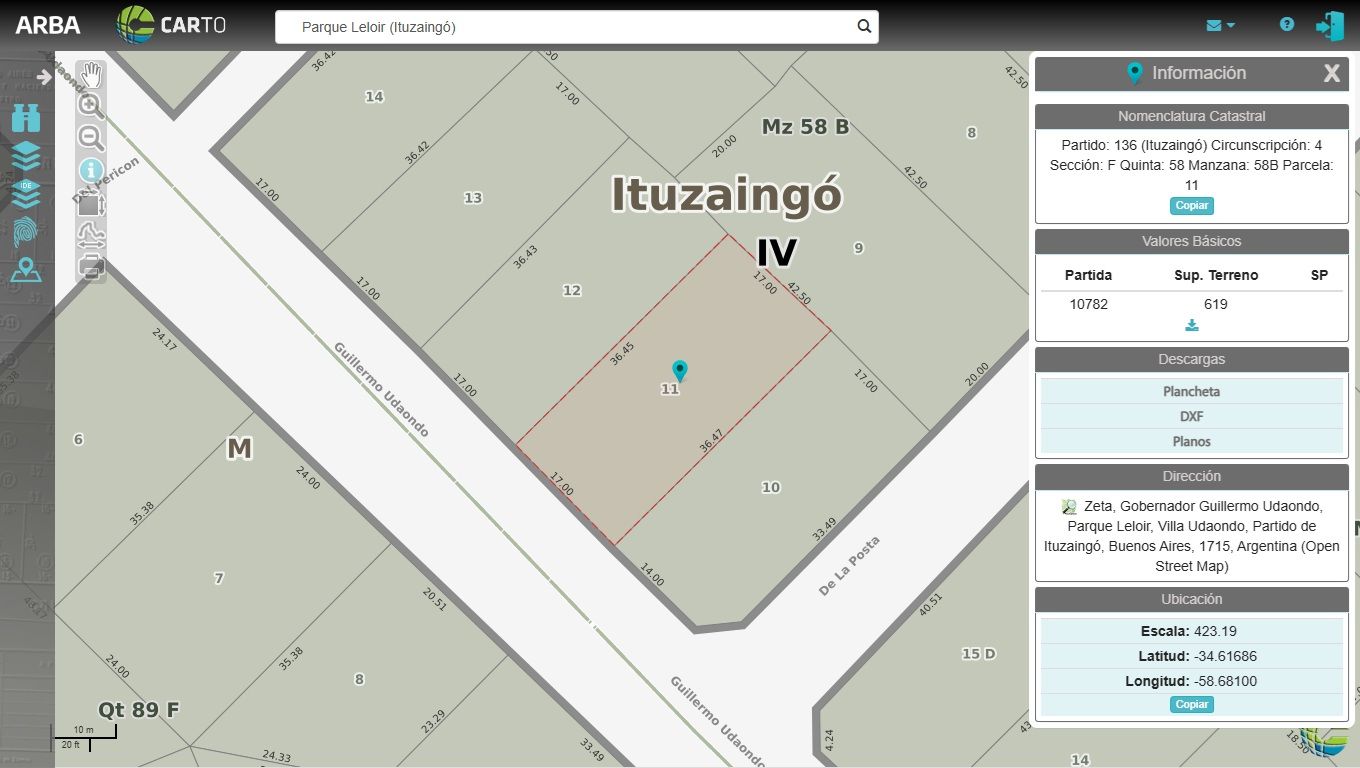The height and width of the screenshot is (768, 1360).
Task: Click the search magnifier in search box
Action: (x=864, y=27)
